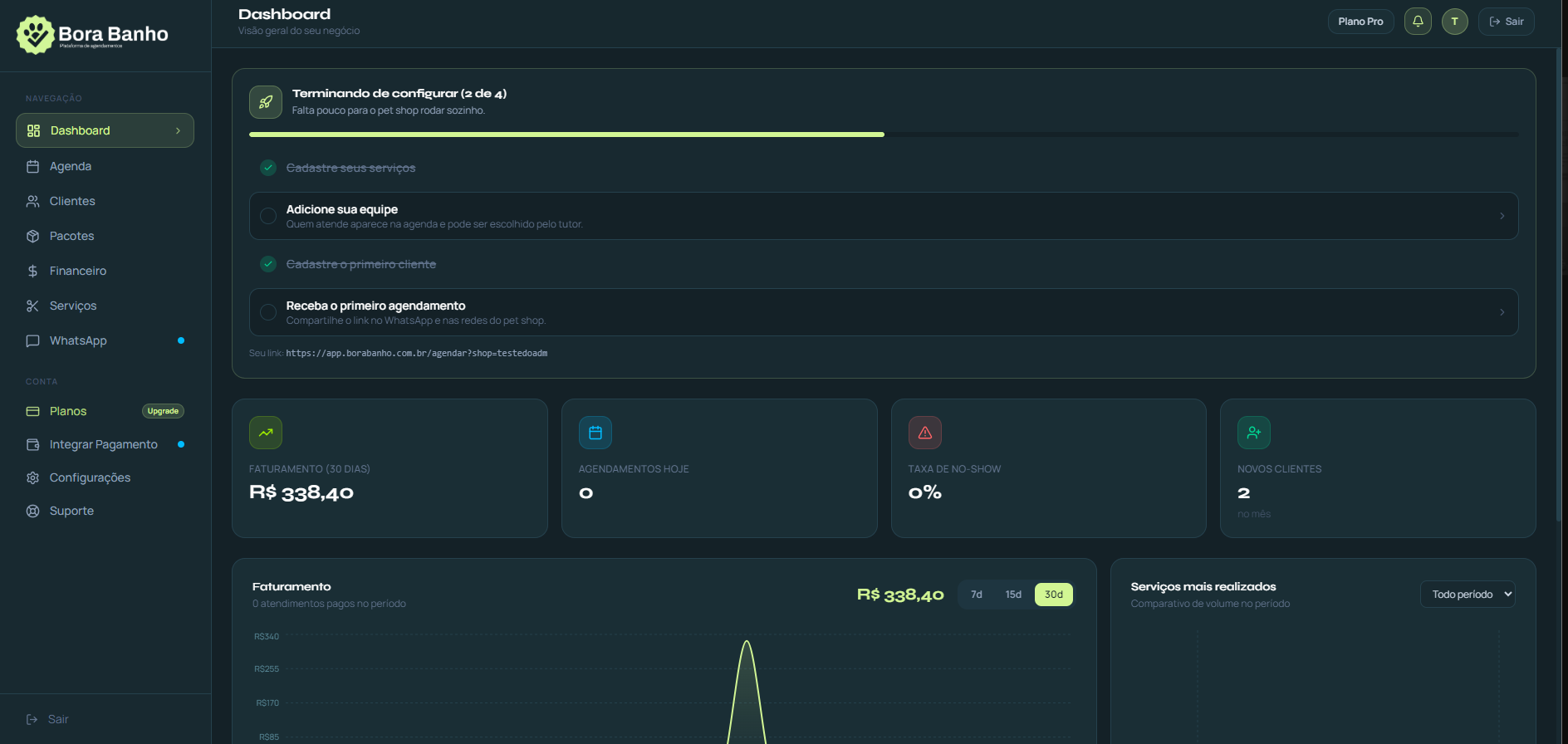The image size is (1568, 744).
Task: Open the Todo período dropdown
Action: coord(1468,595)
